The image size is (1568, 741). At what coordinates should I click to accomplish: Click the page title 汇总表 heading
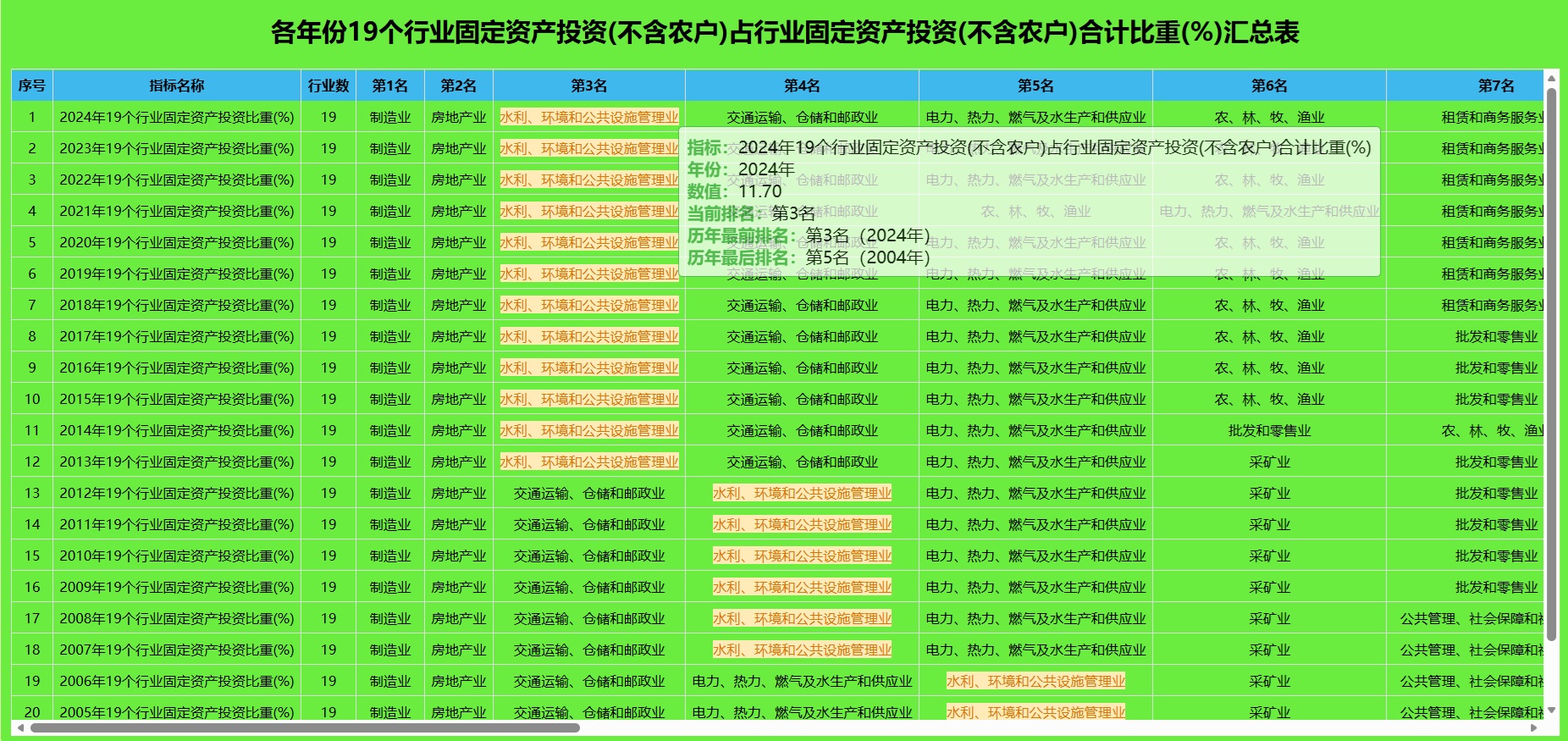coord(784,32)
